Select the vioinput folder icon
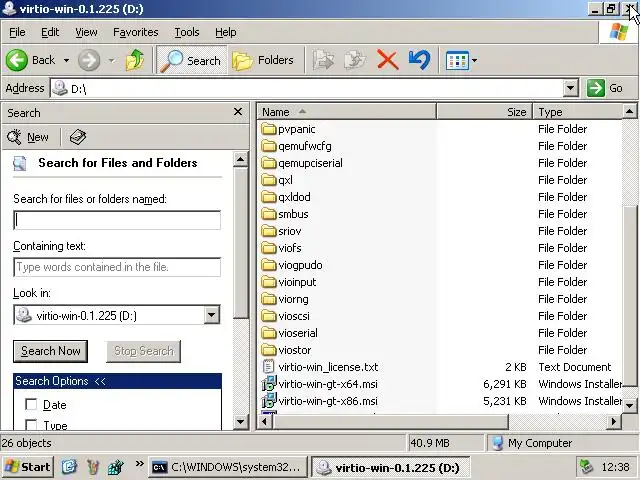Viewport: 640px width, 480px height. tap(269, 282)
